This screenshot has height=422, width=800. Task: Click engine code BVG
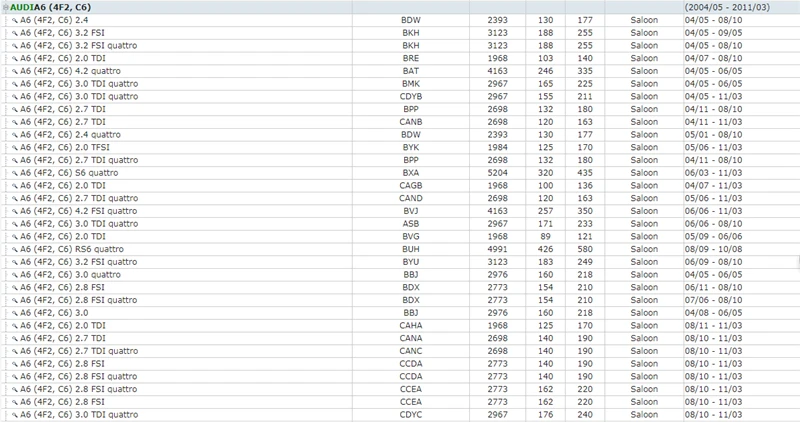coord(411,237)
